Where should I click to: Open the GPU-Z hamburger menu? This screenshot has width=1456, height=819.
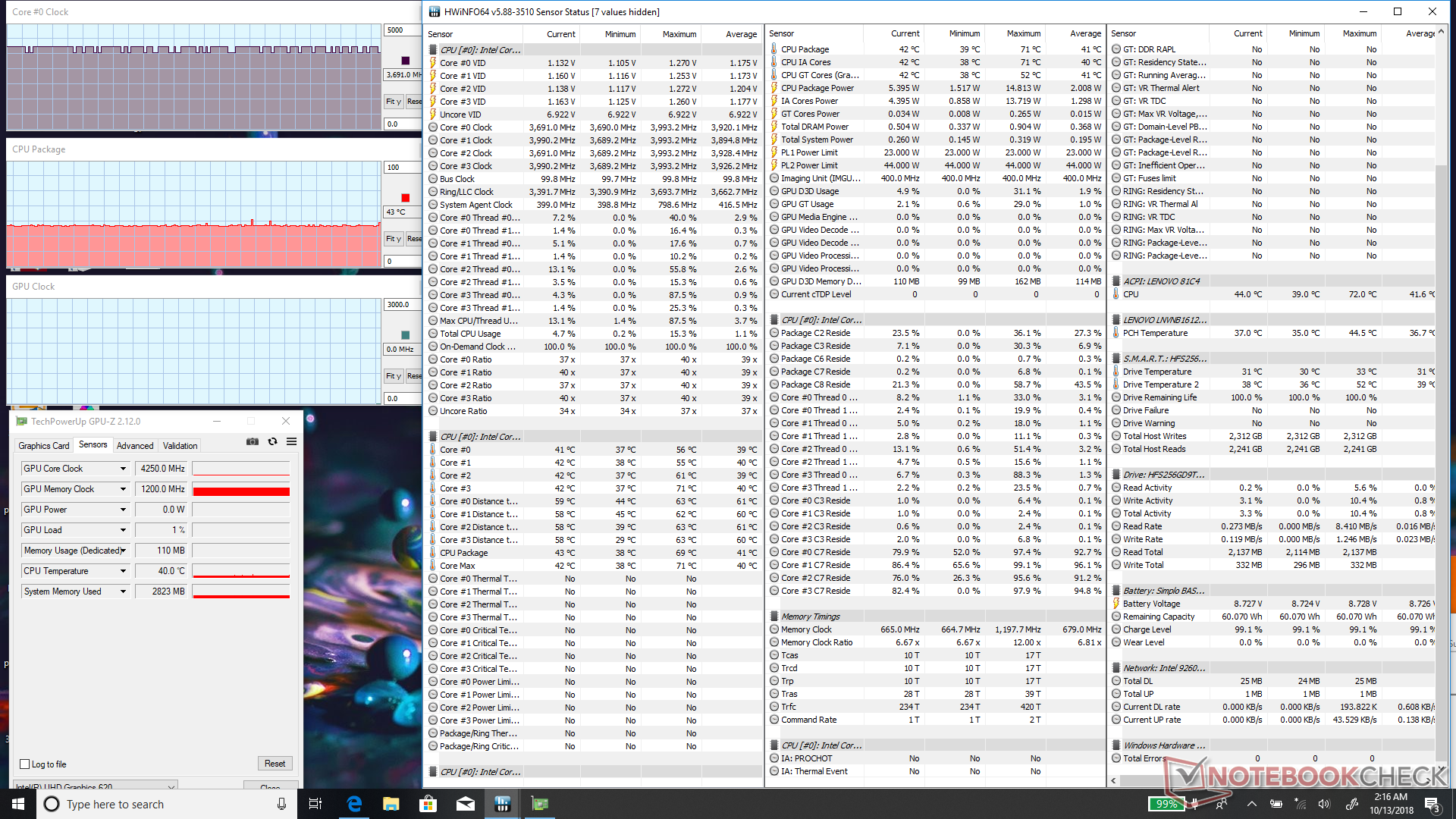coord(291,442)
